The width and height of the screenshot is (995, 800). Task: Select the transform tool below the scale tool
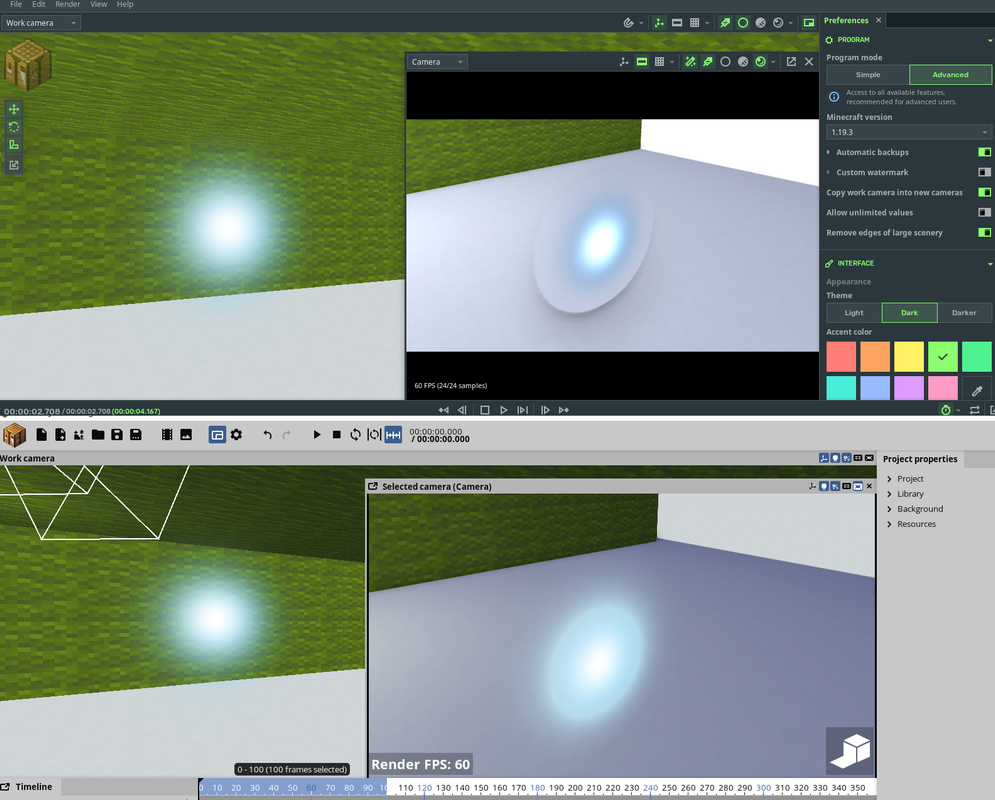tap(14, 165)
